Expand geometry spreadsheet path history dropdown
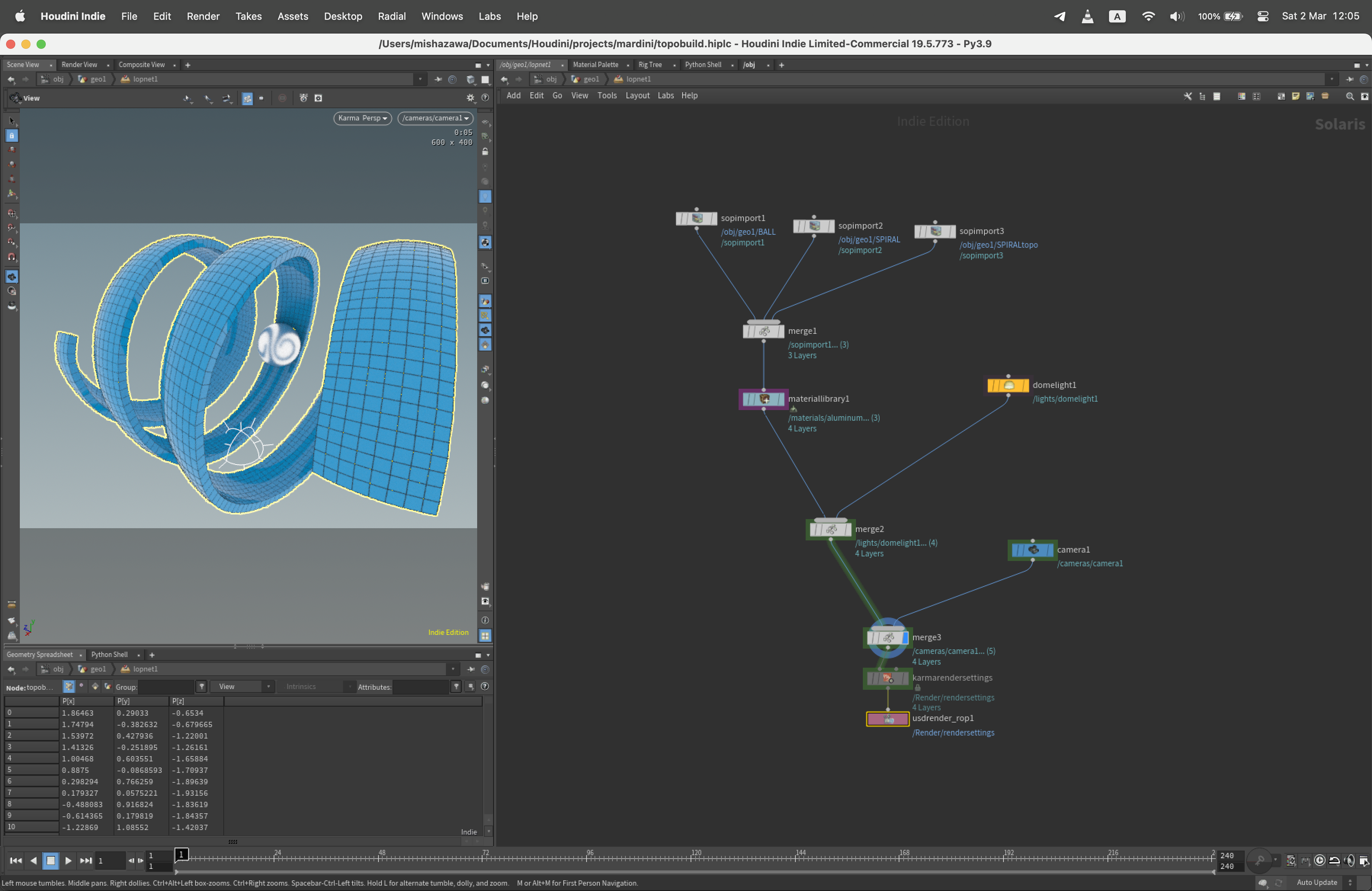The height and width of the screenshot is (891, 1372). click(x=453, y=669)
